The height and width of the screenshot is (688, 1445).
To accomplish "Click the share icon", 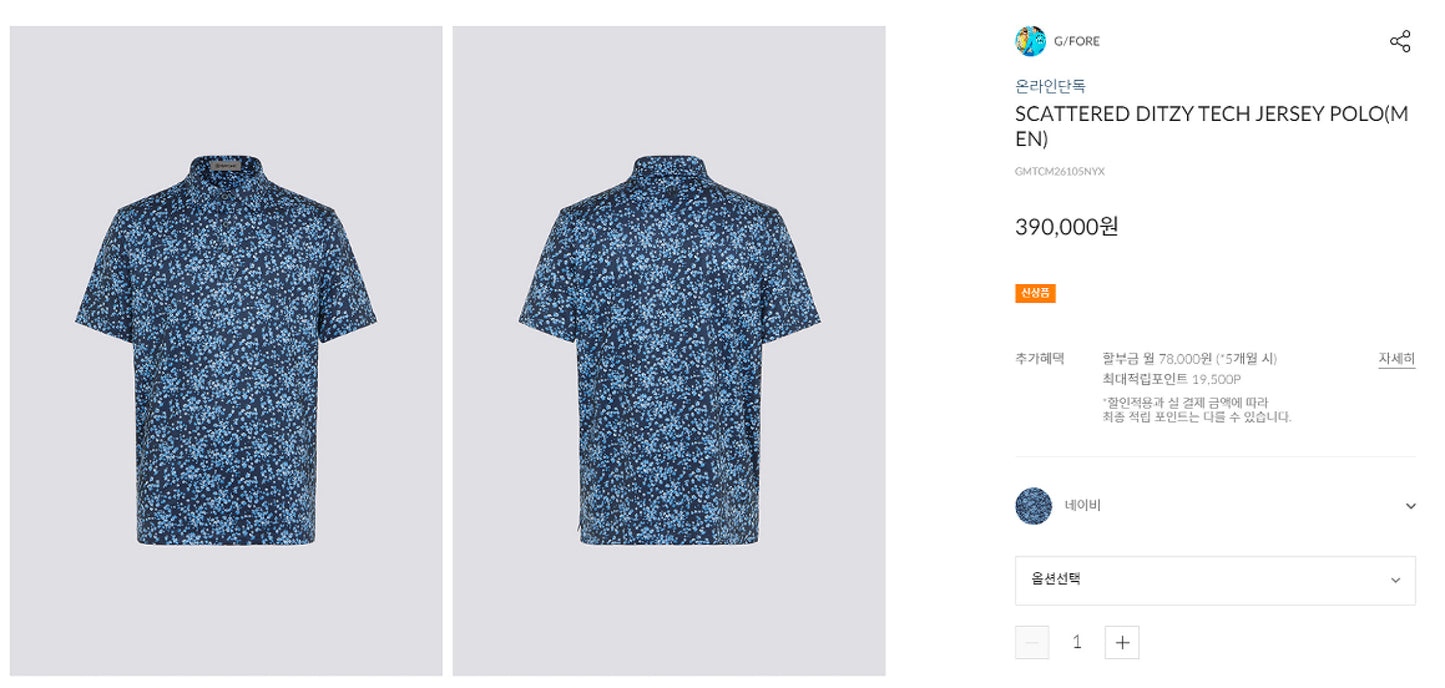I will point(1400,41).
